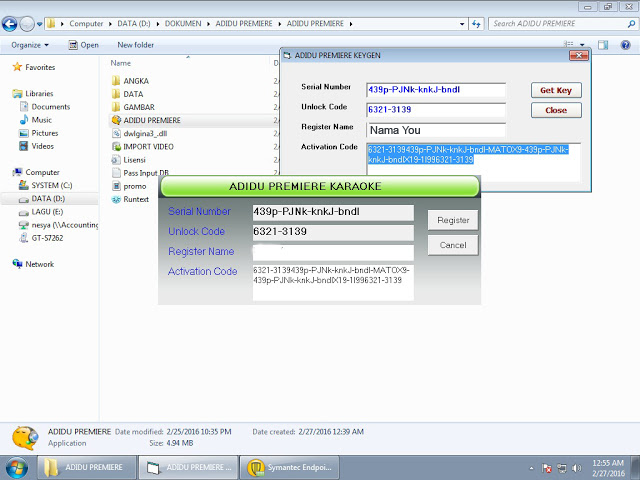The width and height of the screenshot is (640, 480).
Task: Click Cancel button in Karaoke dialog
Action: (453, 245)
